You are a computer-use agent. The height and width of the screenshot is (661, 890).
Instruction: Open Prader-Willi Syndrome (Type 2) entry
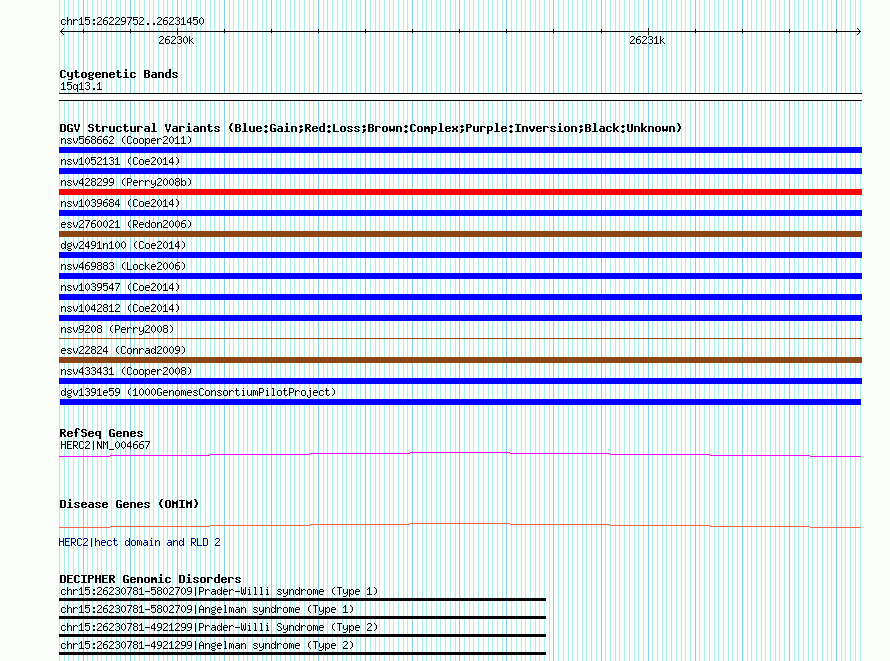[219, 628]
